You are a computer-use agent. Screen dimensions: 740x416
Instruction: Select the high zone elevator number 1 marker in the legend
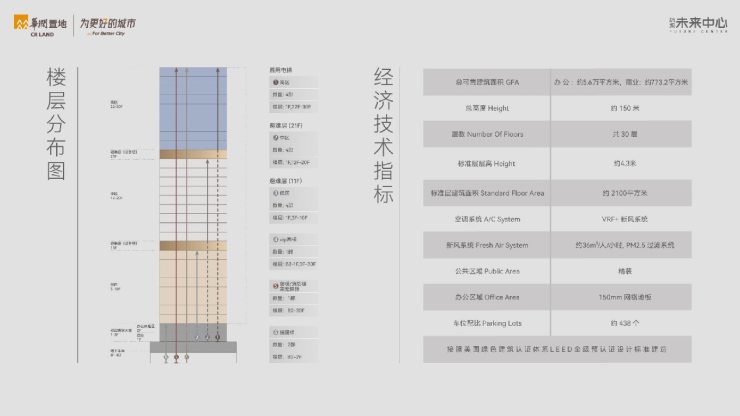276,82
